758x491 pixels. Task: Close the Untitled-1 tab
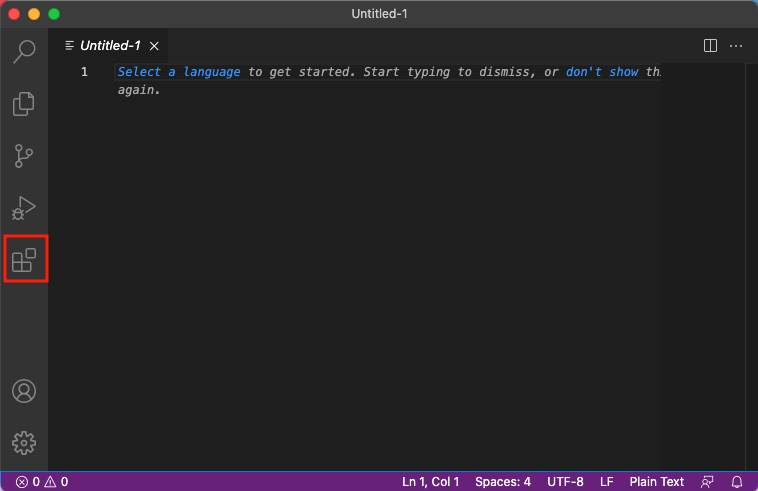[x=154, y=45]
